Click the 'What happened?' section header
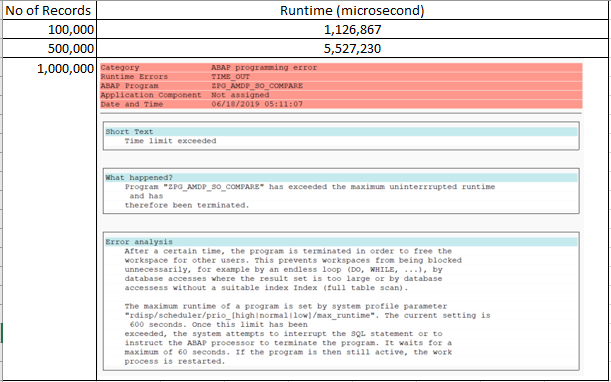 pyautogui.click(x=341, y=178)
